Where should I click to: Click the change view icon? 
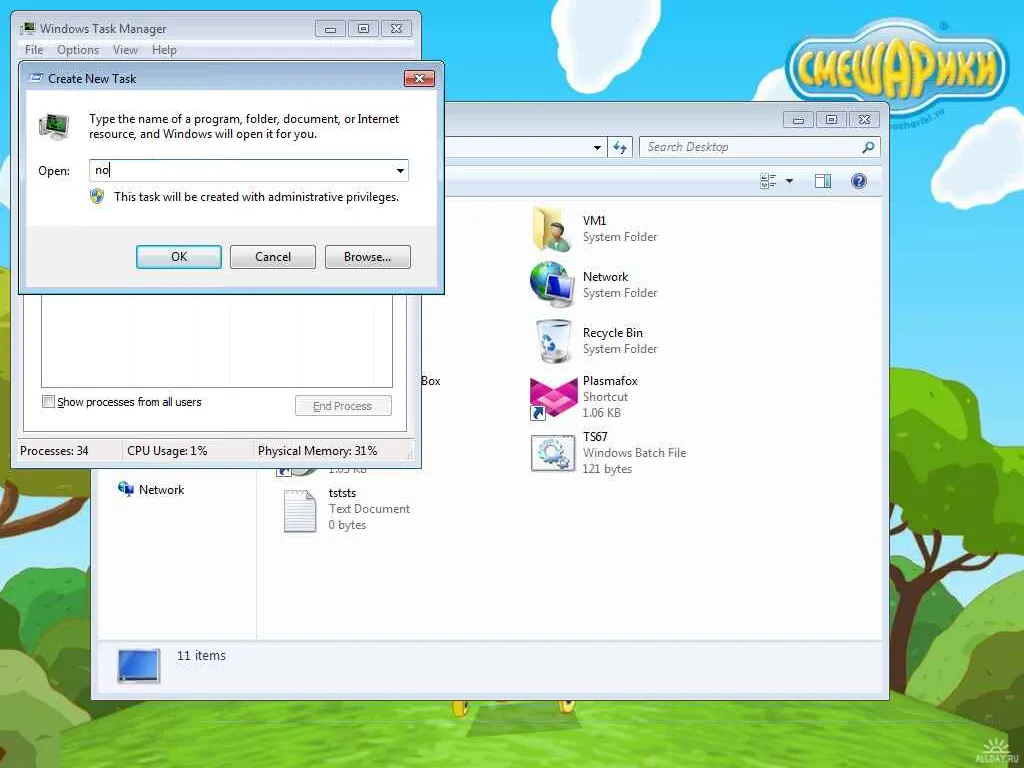point(768,181)
